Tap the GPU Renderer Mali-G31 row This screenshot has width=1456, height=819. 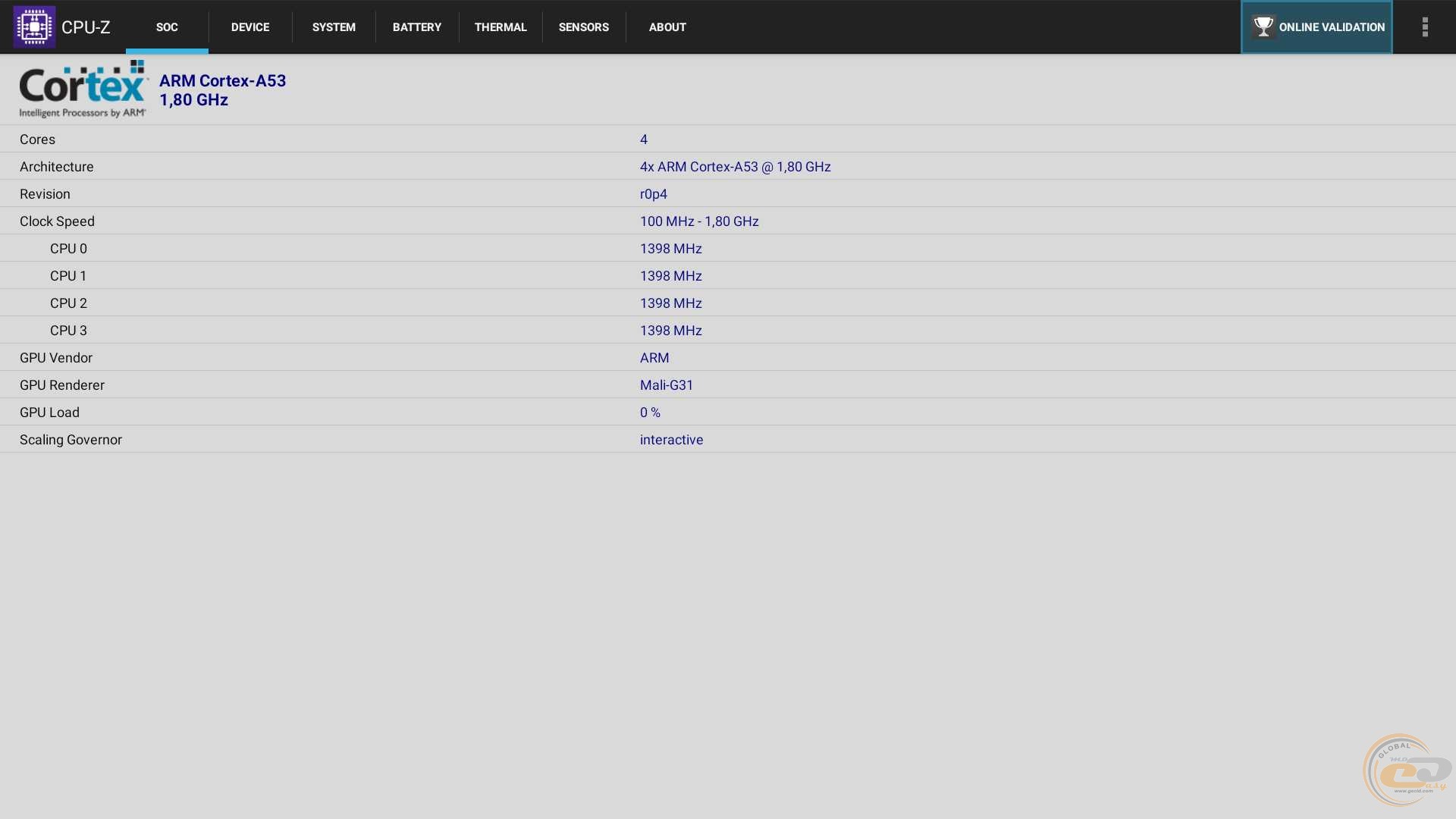[x=728, y=385]
